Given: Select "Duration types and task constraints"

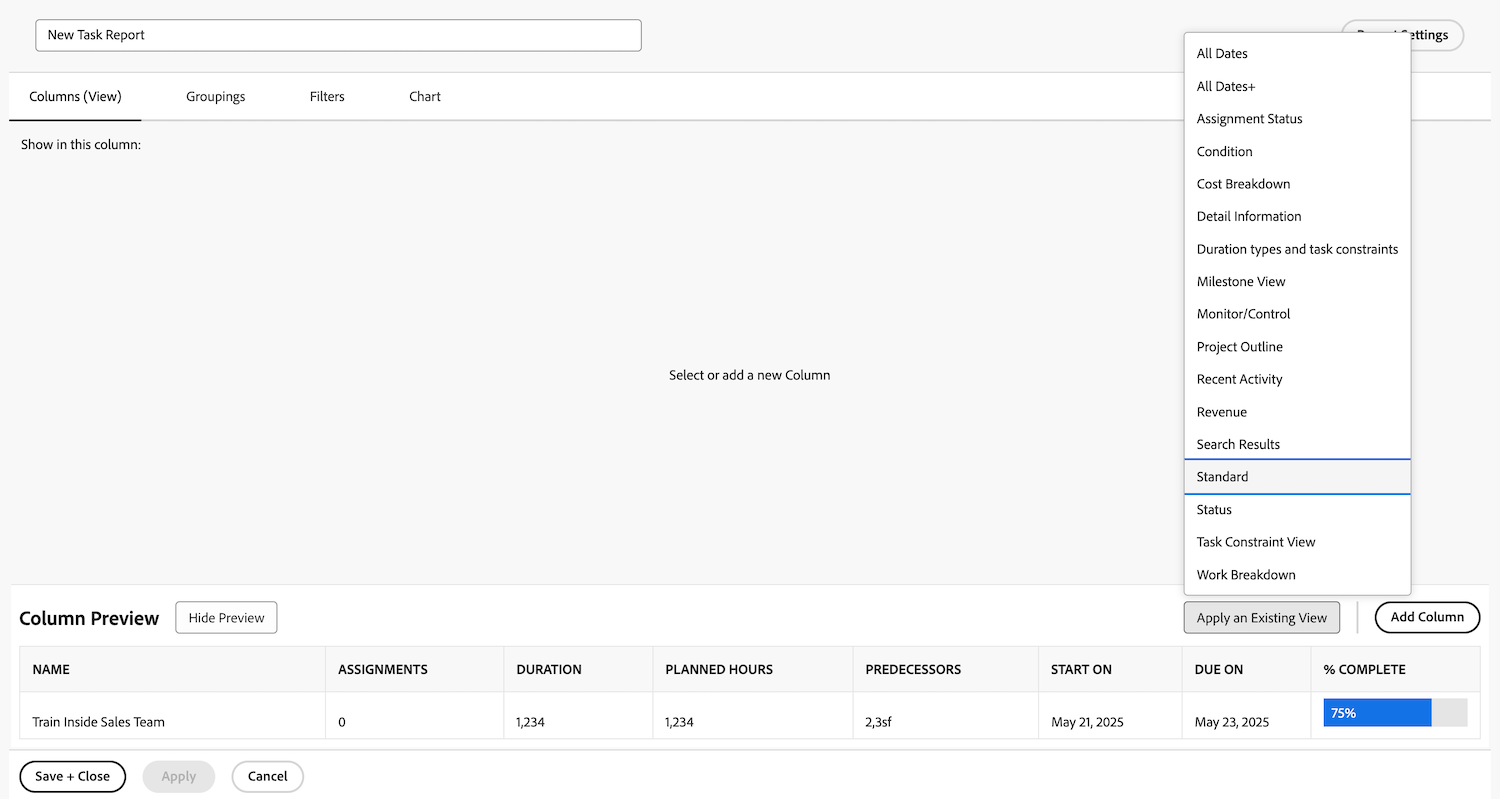Looking at the screenshot, I should [x=1296, y=249].
